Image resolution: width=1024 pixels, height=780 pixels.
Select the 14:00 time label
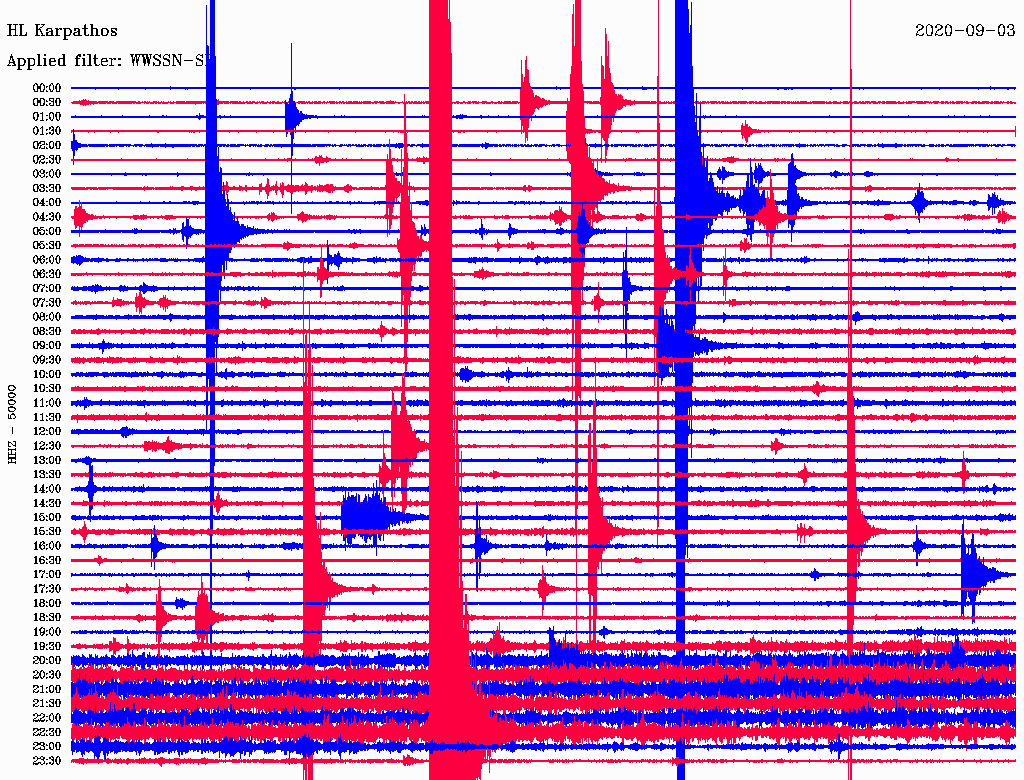47,489
